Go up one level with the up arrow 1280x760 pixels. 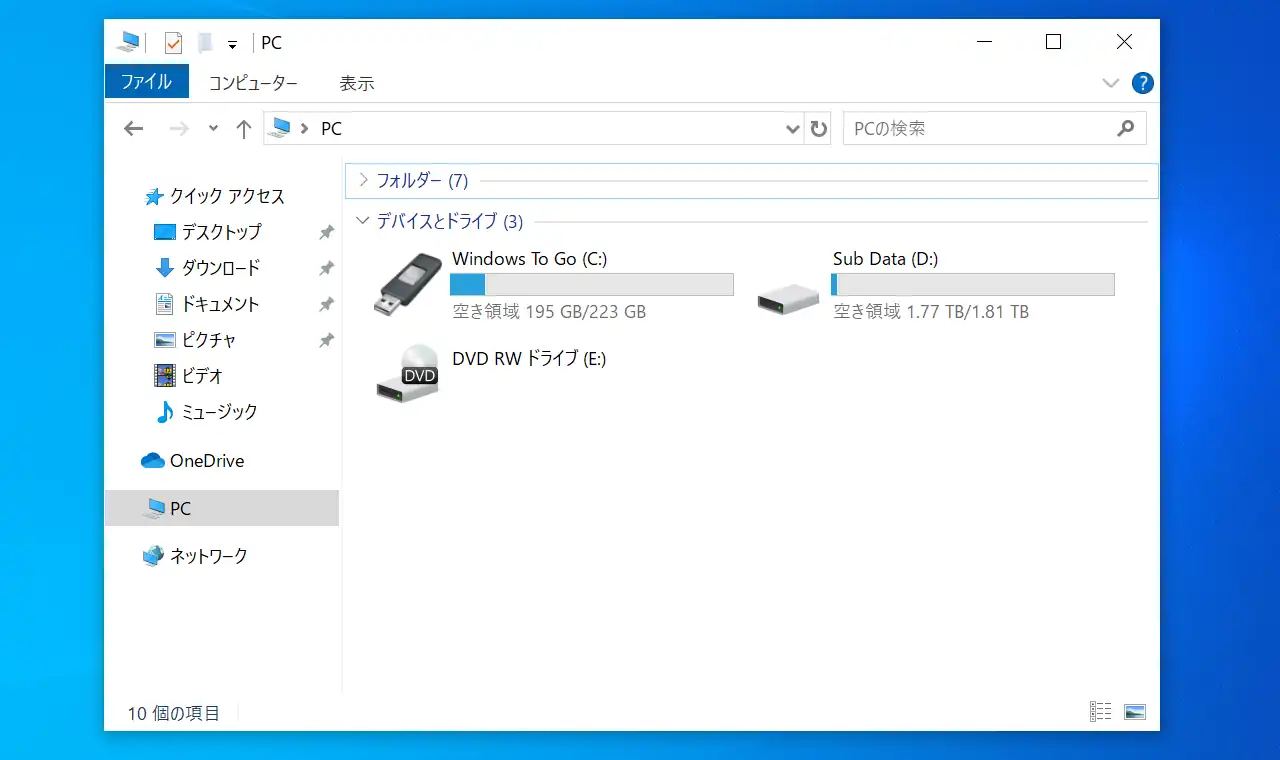[243, 128]
